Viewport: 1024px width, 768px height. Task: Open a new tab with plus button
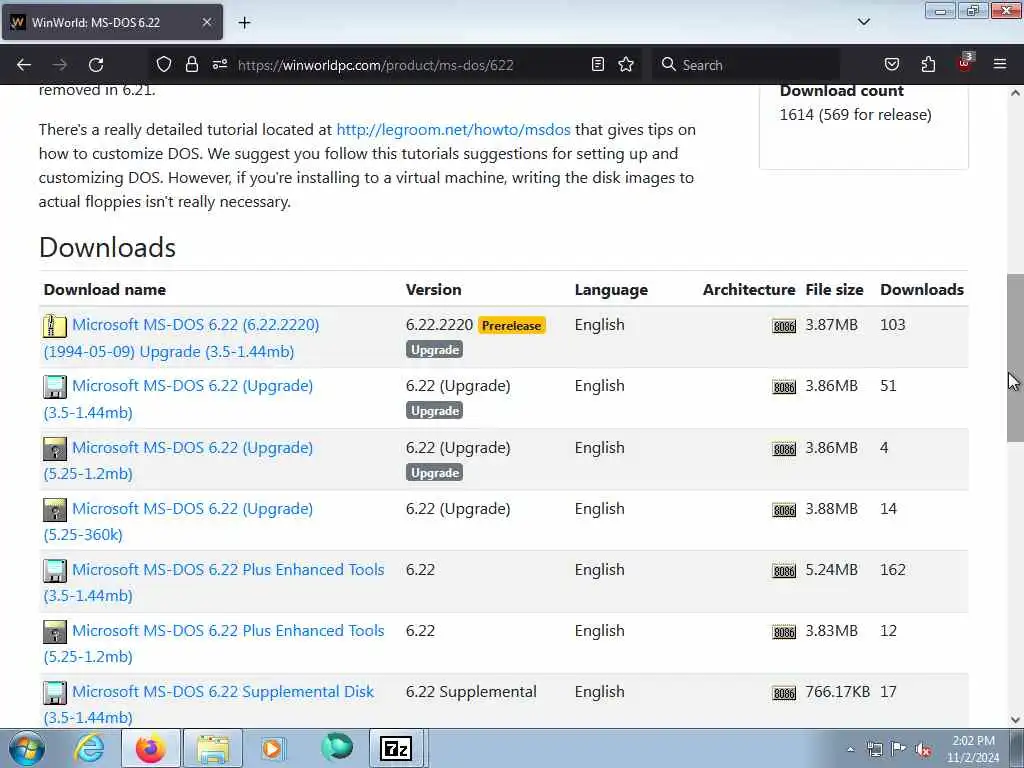point(244,23)
